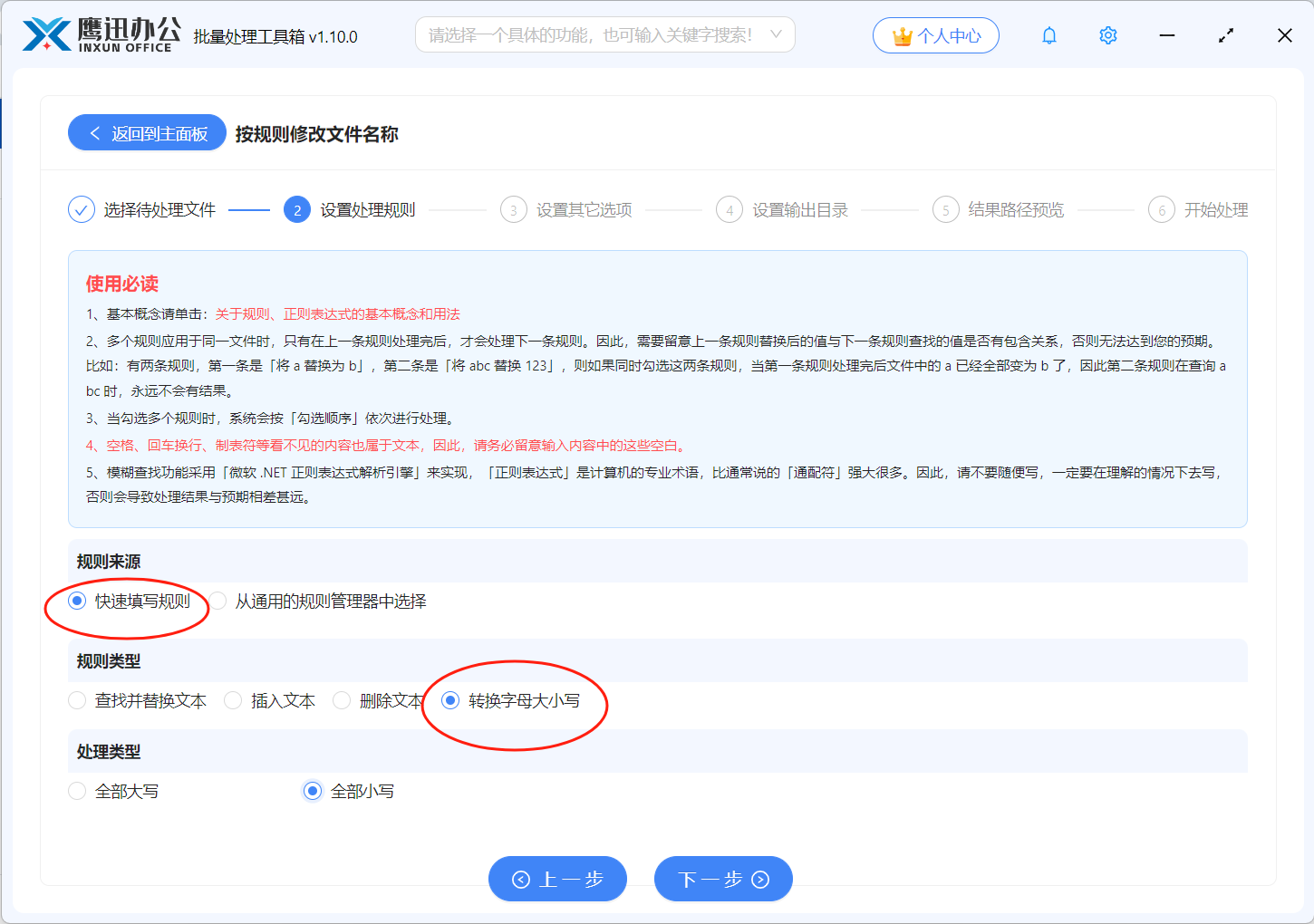
Task: Select 快速填写规则 radio option
Action: (77, 602)
